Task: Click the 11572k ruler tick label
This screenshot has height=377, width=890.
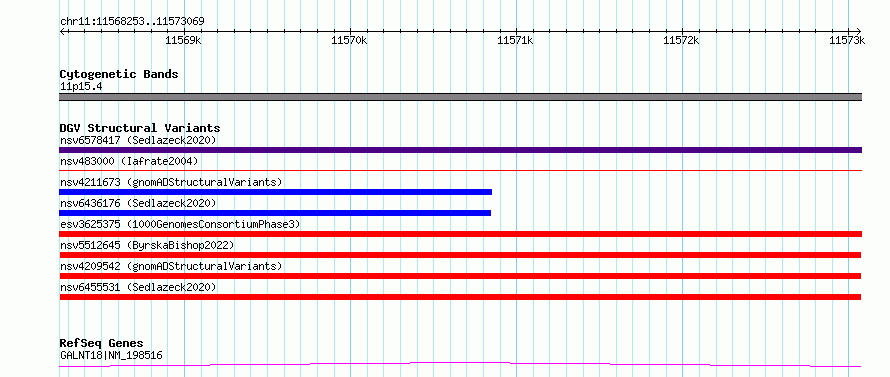Action: click(x=681, y=40)
